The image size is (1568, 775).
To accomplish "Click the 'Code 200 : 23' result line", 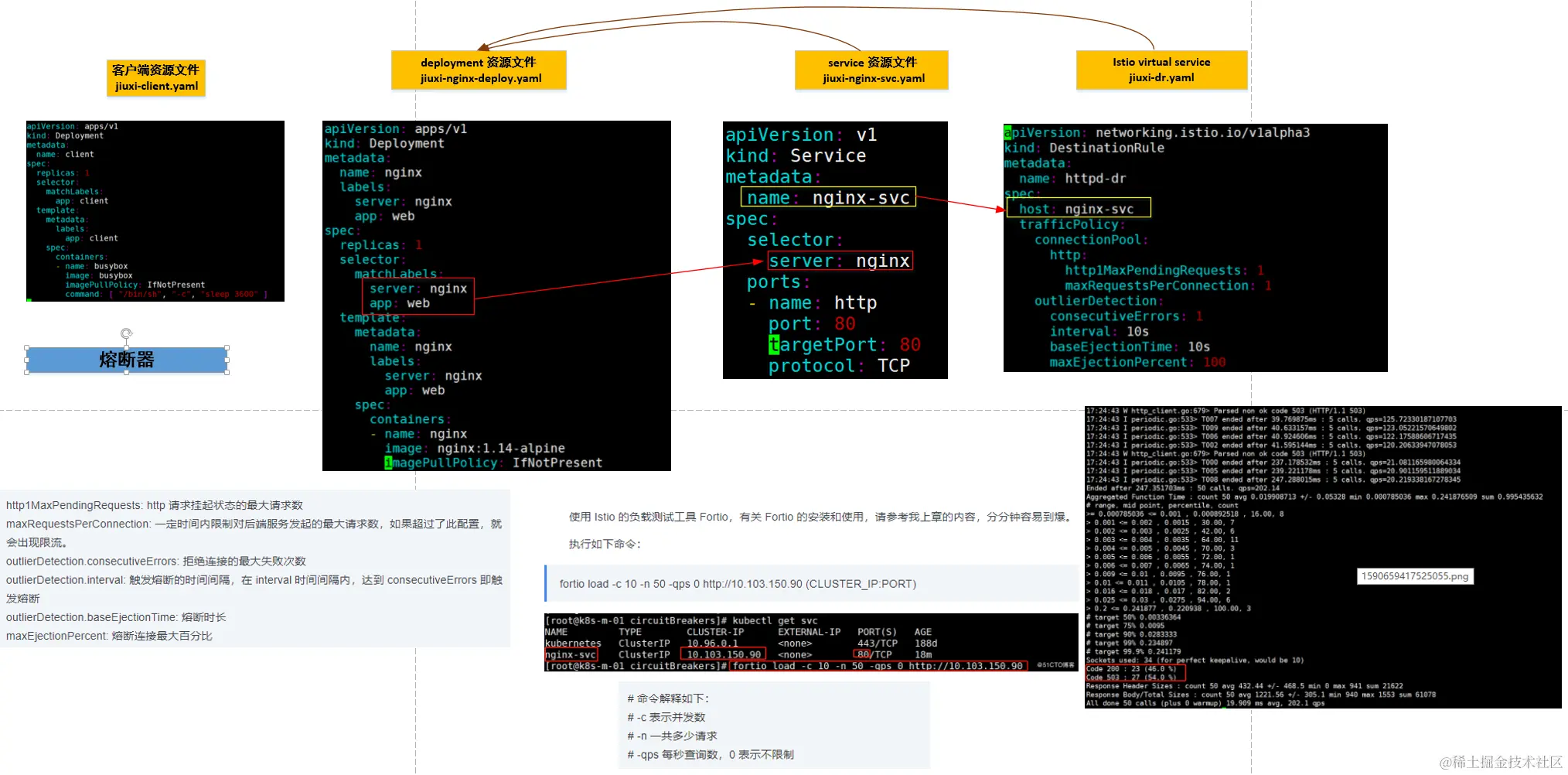I will coord(1131,669).
